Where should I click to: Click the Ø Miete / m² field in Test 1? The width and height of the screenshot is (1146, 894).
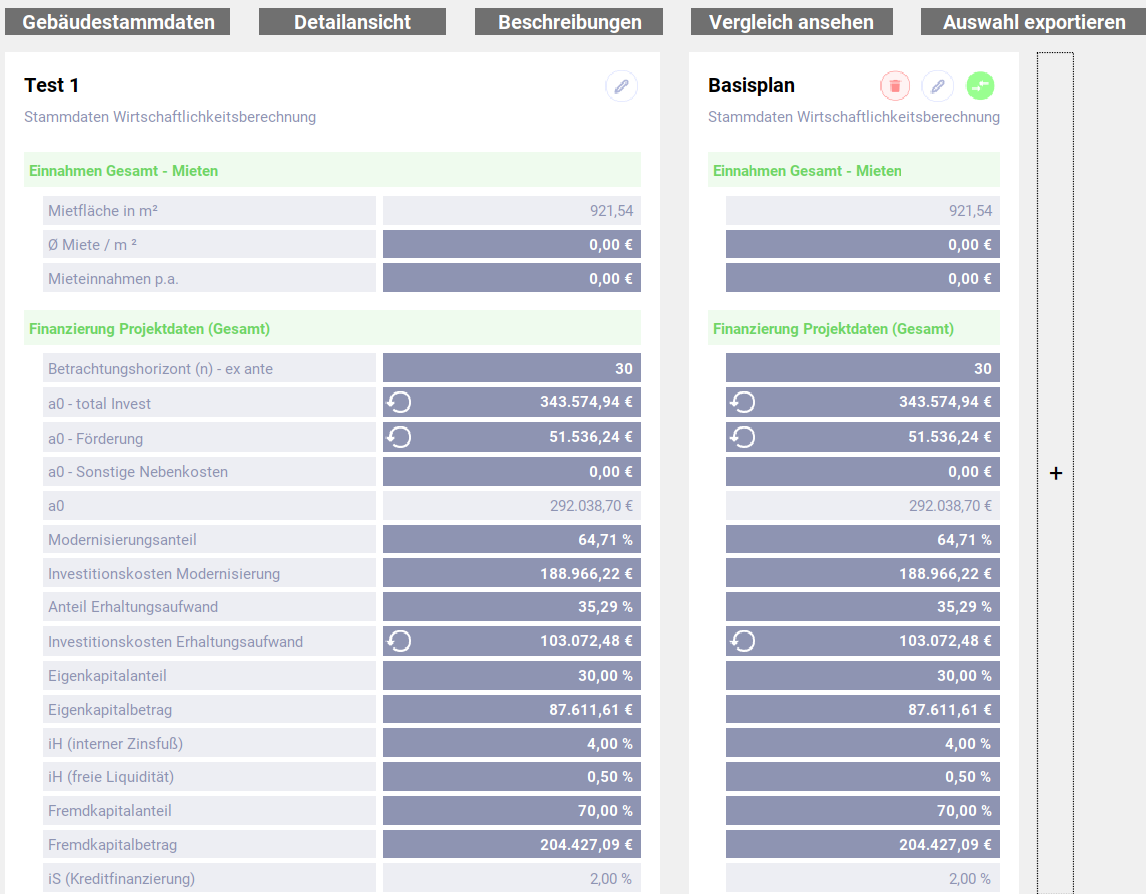click(x=512, y=245)
